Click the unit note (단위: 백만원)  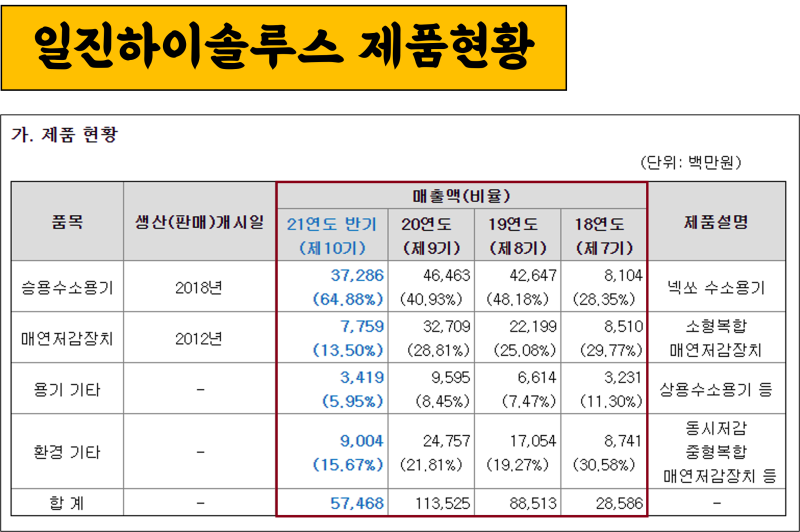click(x=691, y=162)
